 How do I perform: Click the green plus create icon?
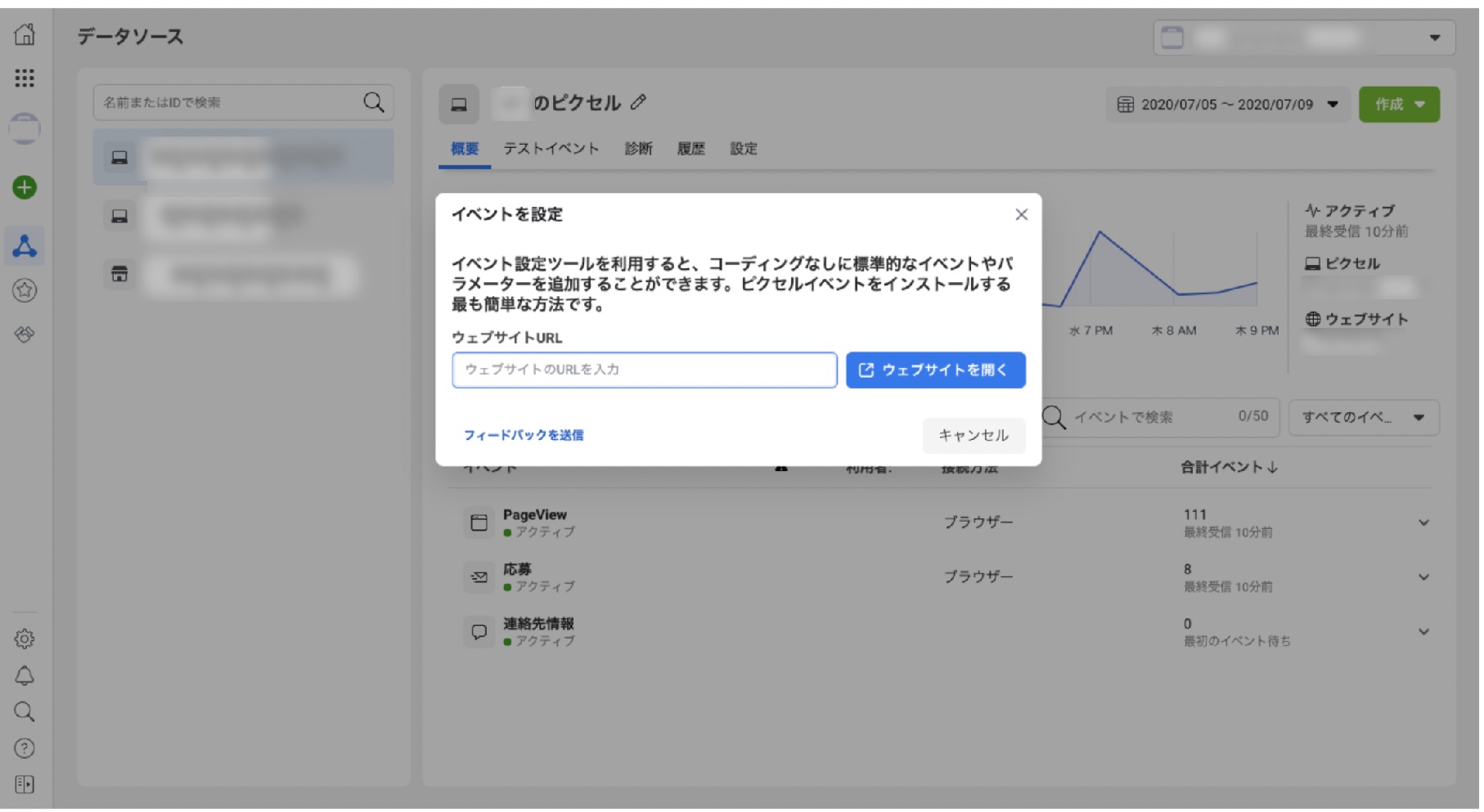pyautogui.click(x=25, y=187)
